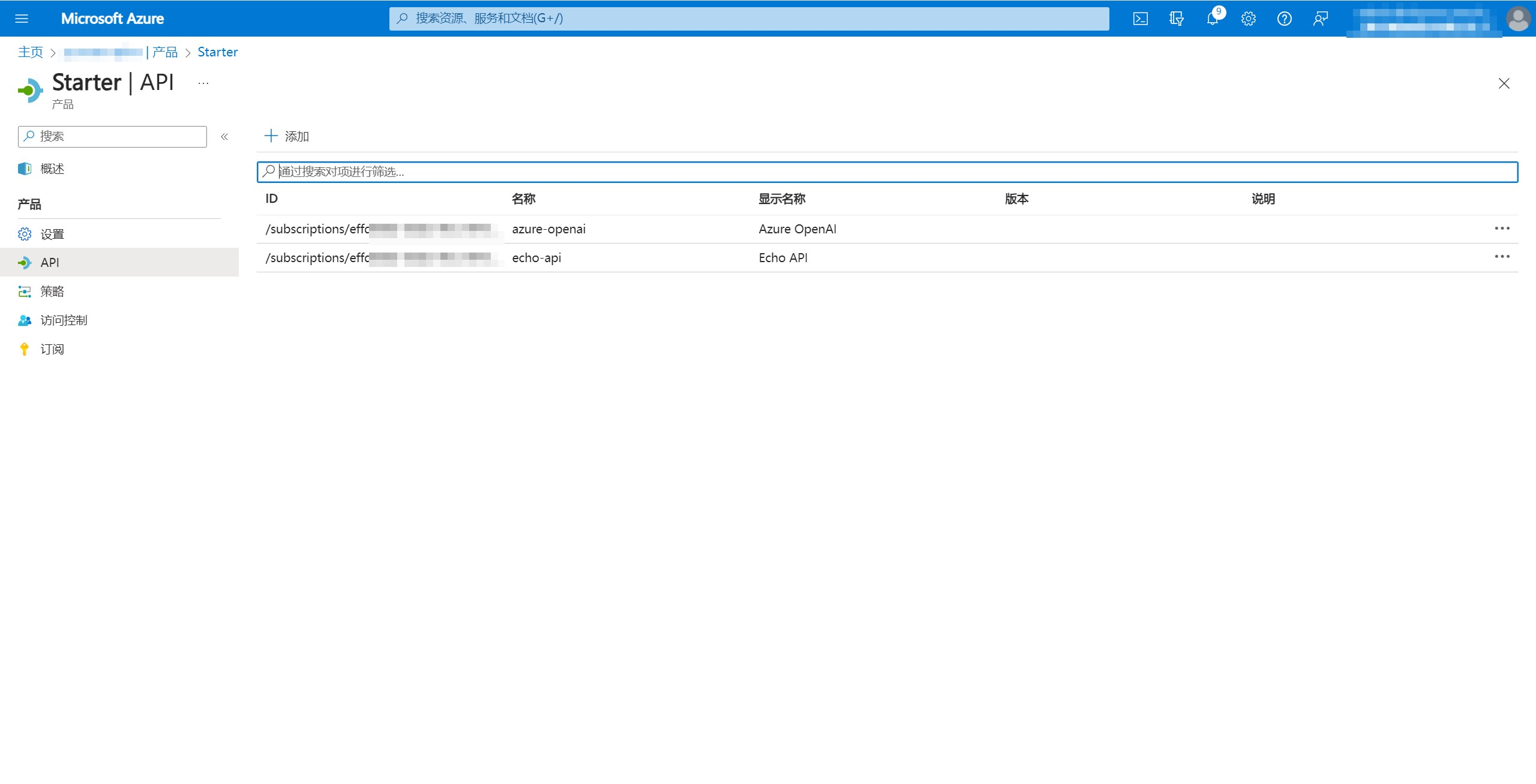Screen dimensions: 1536x784
Task: Open context menu for azure-openai row
Action: (x=1502, y=229)
